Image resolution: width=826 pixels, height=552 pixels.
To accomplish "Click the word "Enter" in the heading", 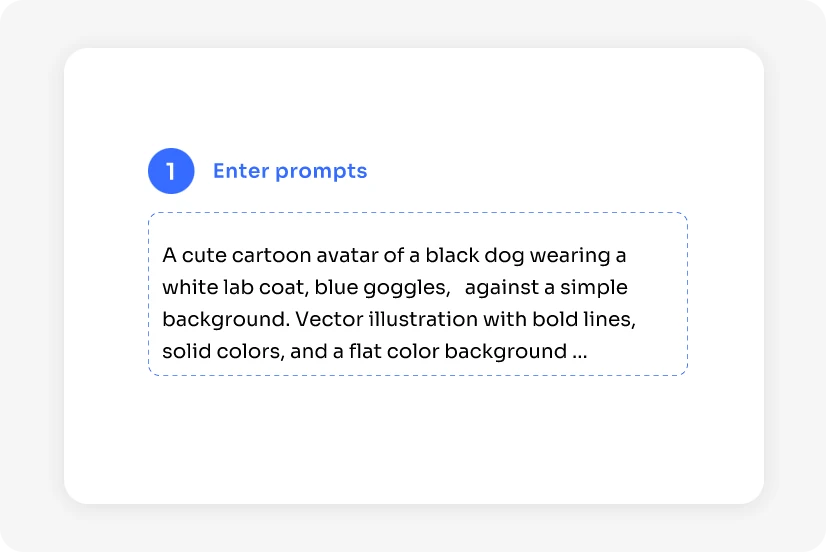I will point(241,171).
